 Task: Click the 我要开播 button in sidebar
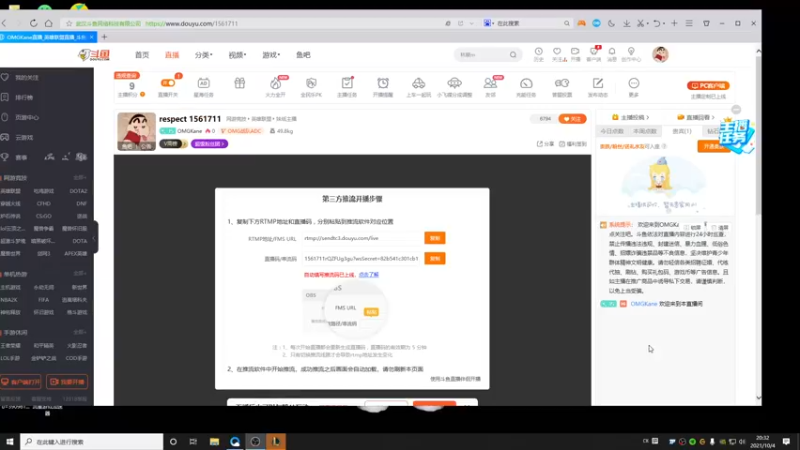[x=67, y=382]
